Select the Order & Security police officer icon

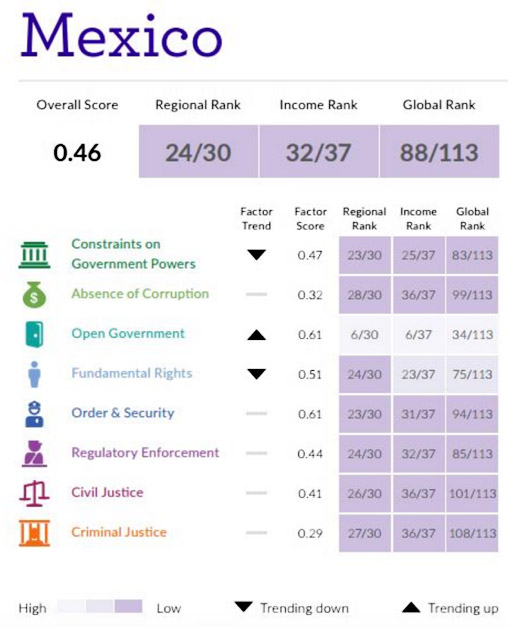tap(34, 414)
